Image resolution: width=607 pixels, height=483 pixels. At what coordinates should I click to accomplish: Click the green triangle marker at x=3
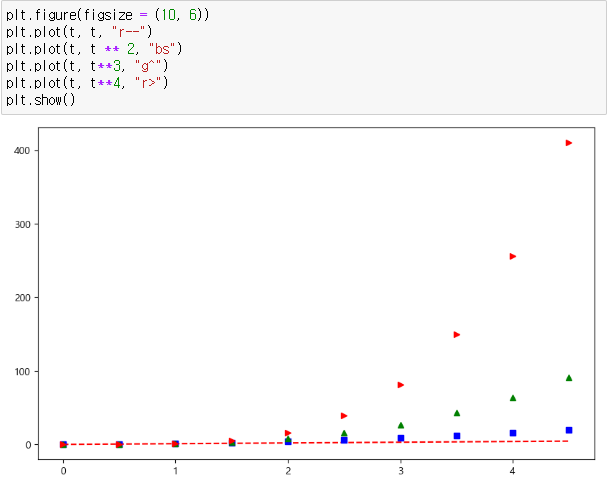point(401,425)
